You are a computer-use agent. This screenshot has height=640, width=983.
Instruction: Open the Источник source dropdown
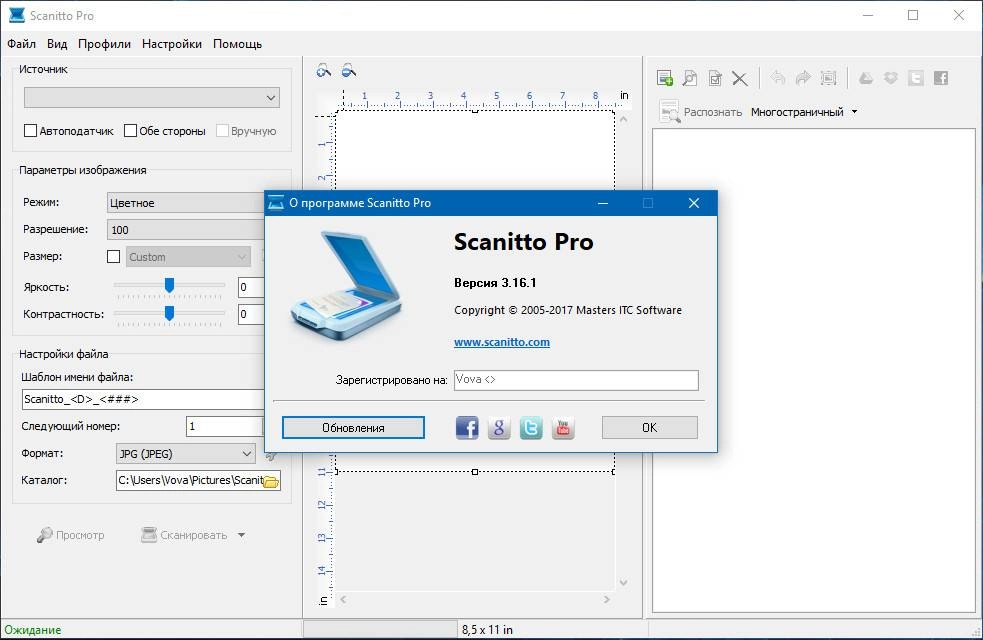tap(152, 97)
